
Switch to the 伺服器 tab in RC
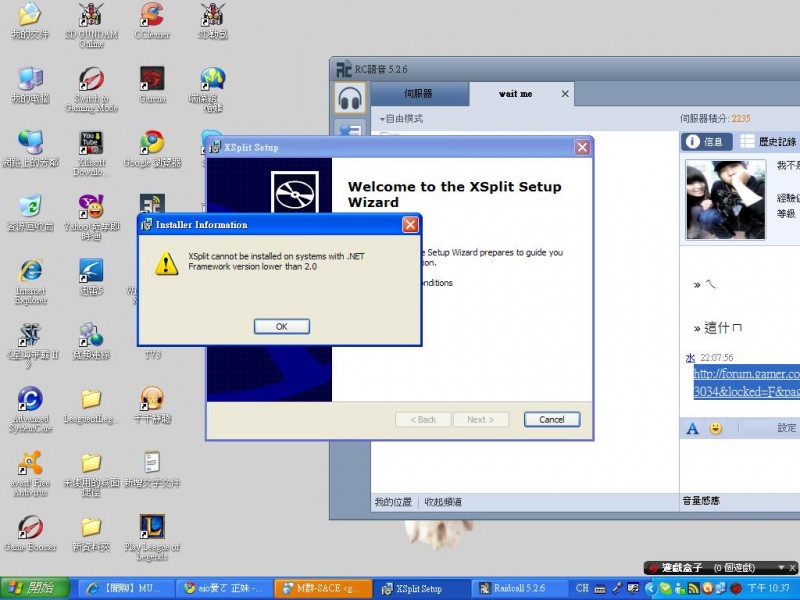point(418,94)
